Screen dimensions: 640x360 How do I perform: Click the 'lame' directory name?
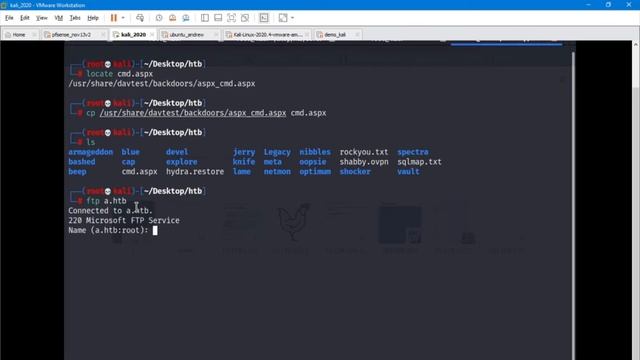(x=242, y=172)
